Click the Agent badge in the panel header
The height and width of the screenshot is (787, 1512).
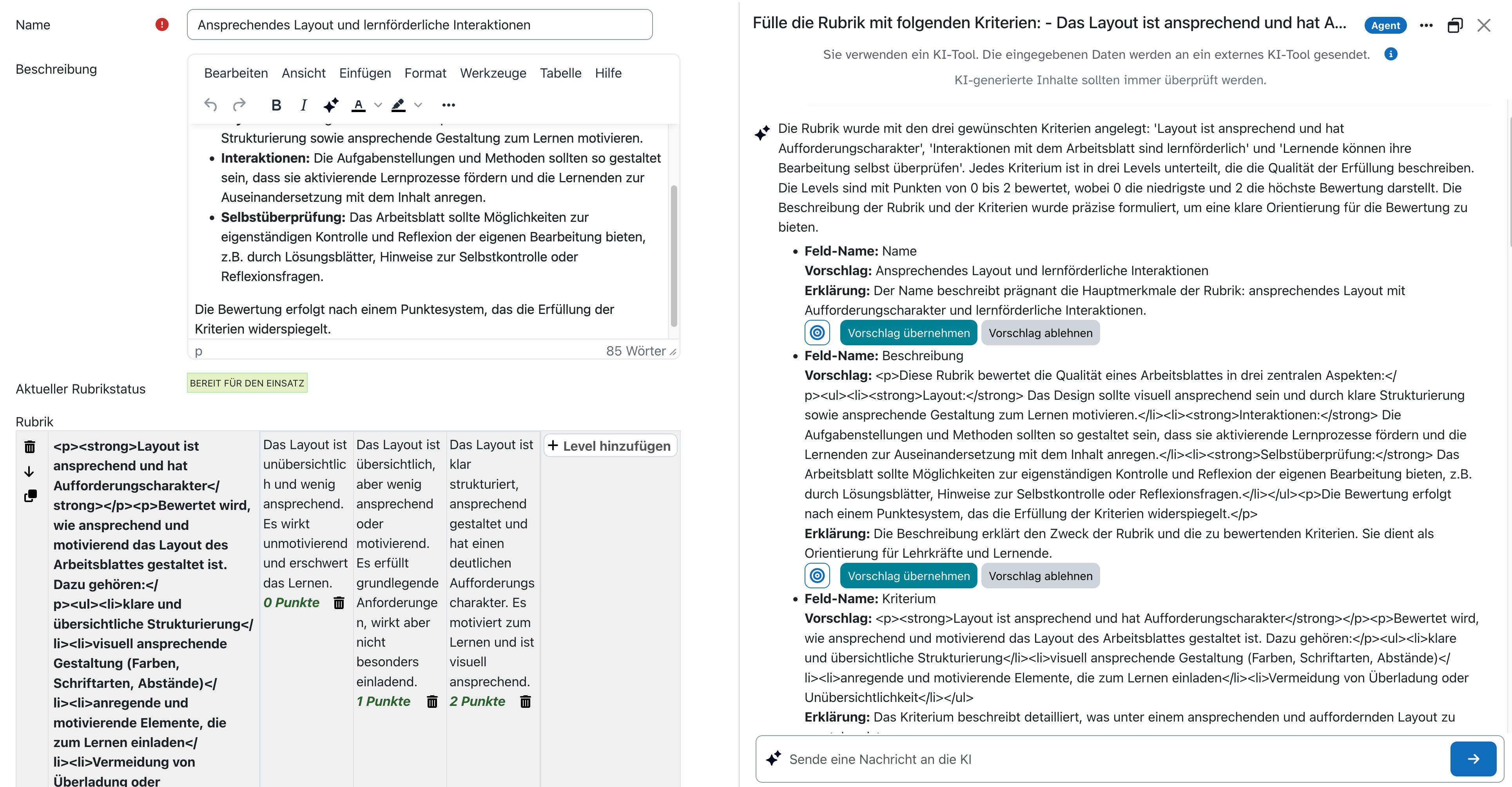(1385, 25)
